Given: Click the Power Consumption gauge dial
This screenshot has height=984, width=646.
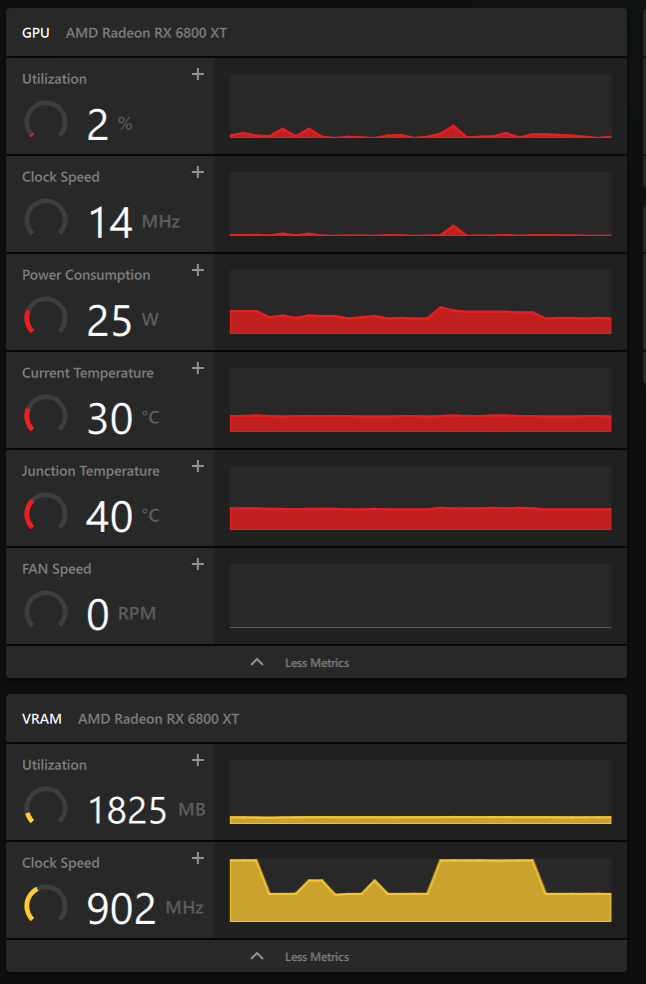Looking at the screenshot, I should 46,317.
